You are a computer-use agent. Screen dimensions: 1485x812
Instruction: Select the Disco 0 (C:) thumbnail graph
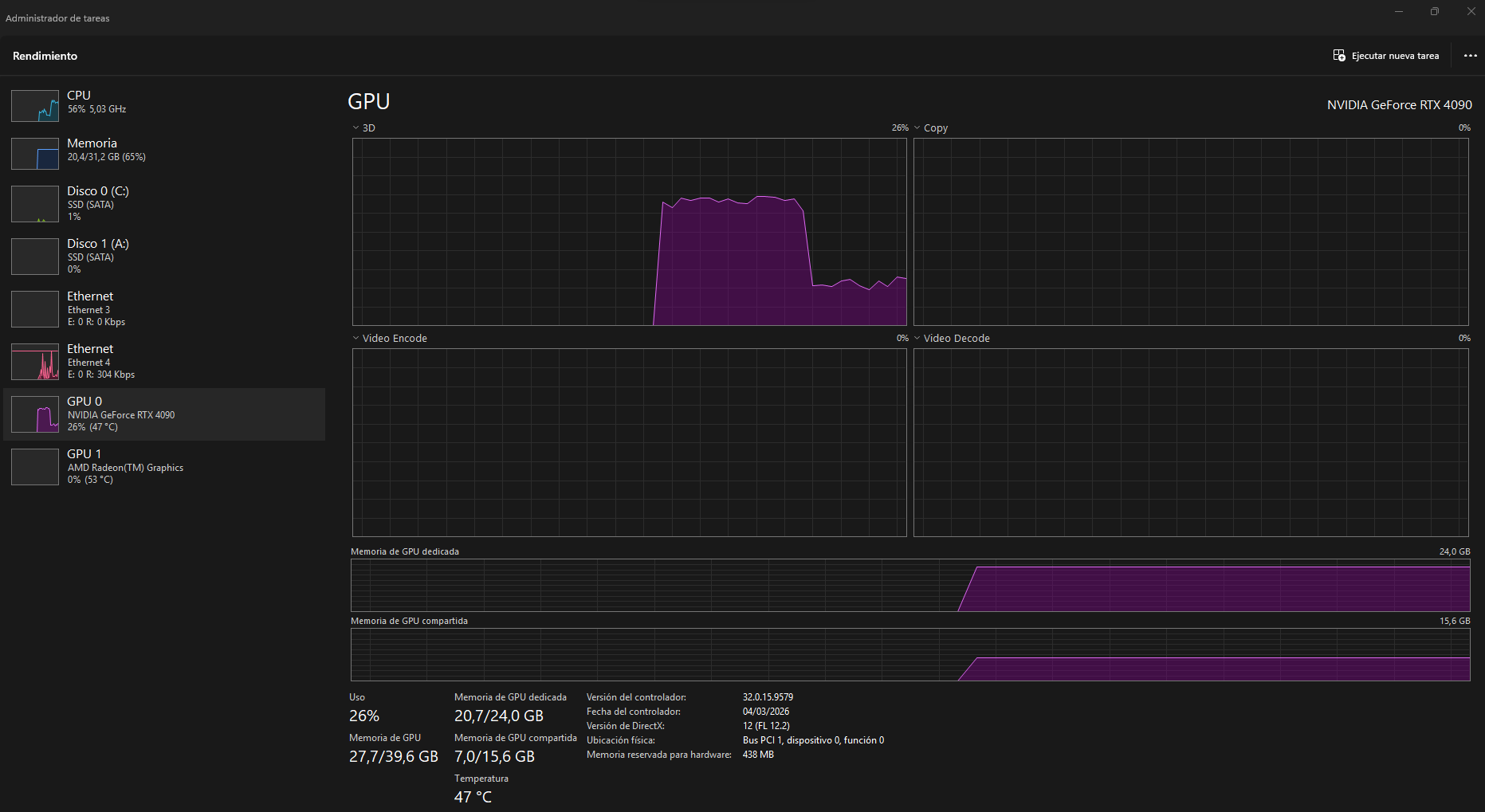point(35,204)
